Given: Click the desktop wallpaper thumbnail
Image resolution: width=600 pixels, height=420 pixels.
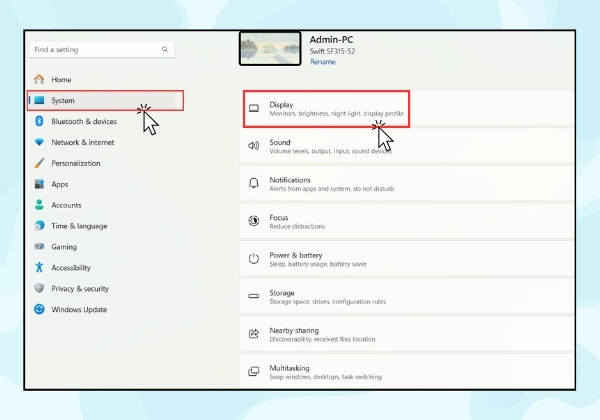Looking at the screenshot, I should tap(270, 49).
